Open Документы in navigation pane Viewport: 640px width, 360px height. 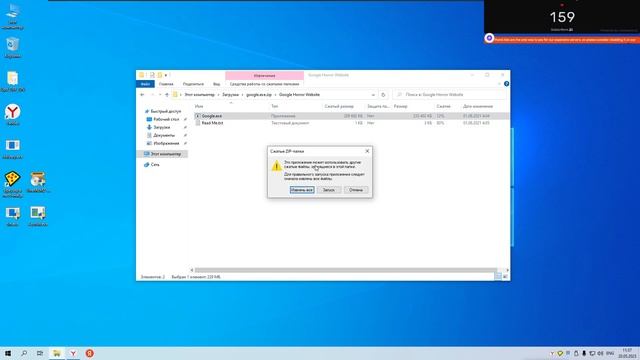[164, 135]
